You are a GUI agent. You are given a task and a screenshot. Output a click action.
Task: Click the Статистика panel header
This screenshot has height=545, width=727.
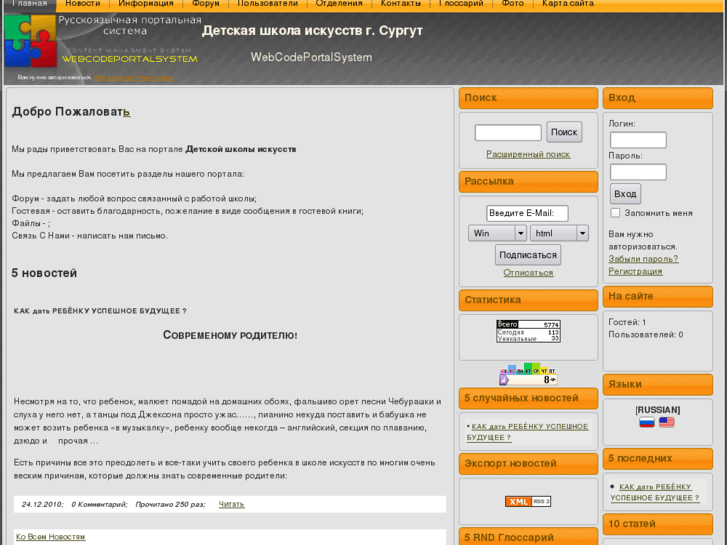[x=528, y=300]
